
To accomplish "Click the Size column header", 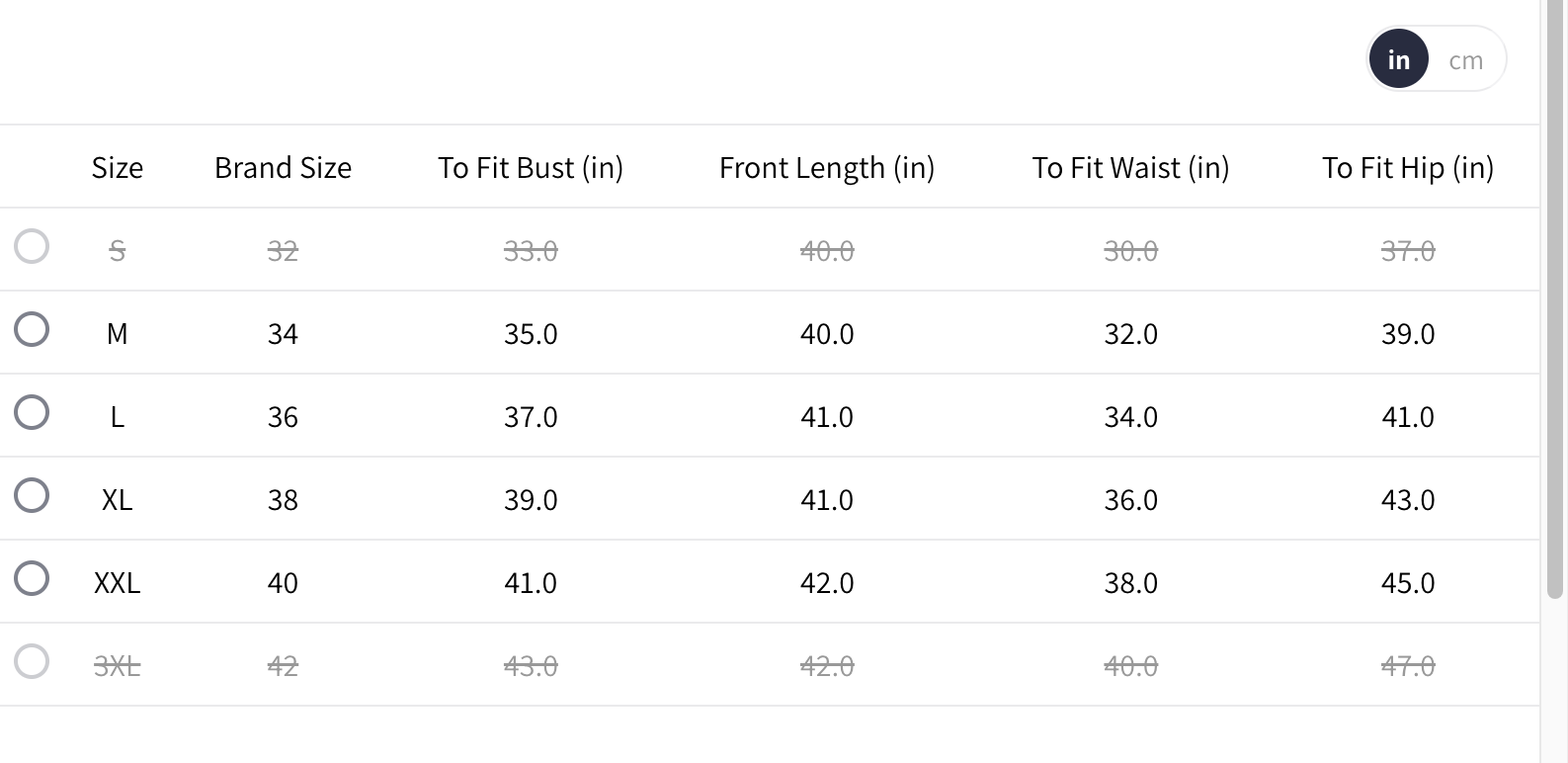I will (x=118, y=168).
